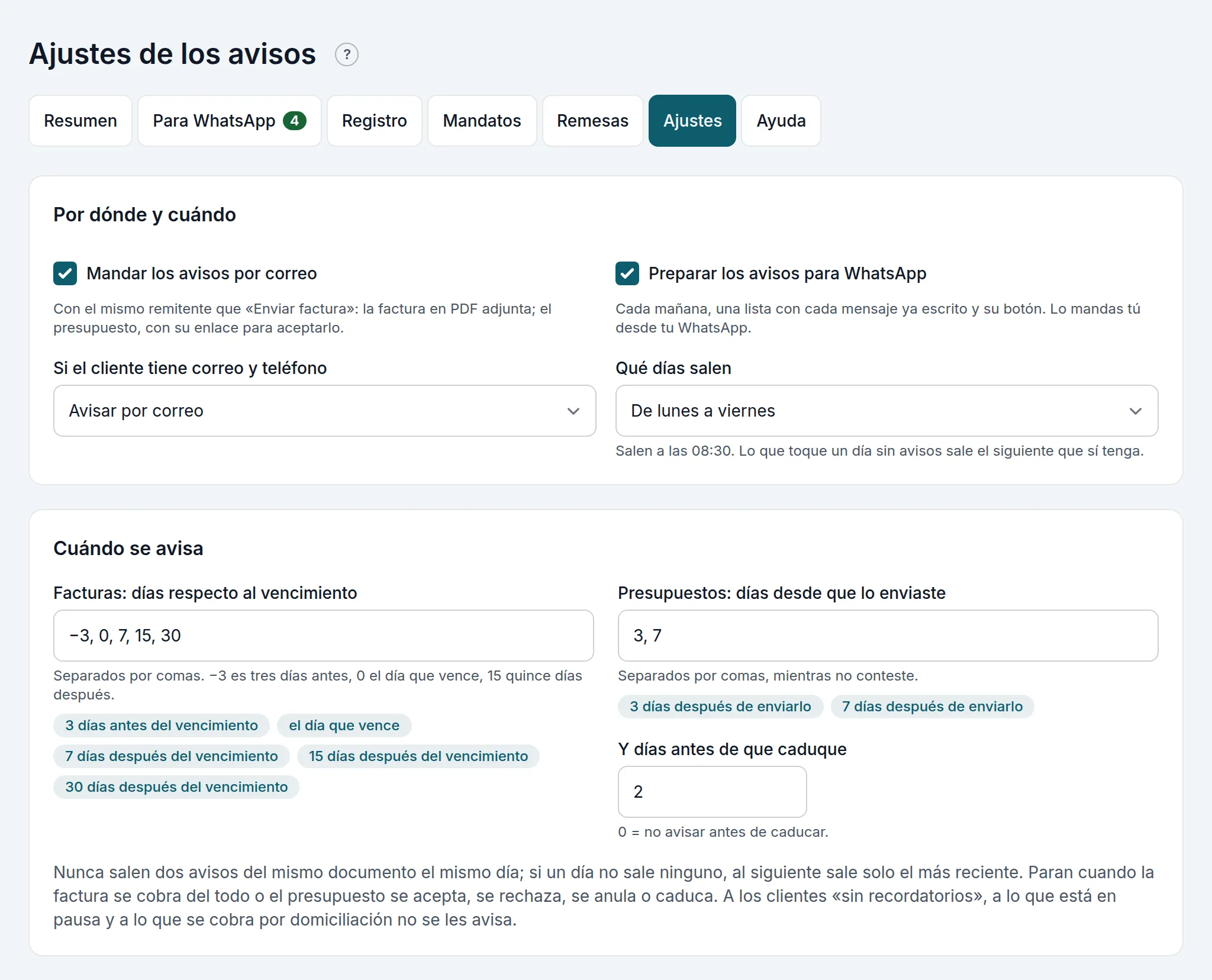The width and height of the screenshot is (1212, 980).
Task: Go to the Mandatos tab
Action: tap(482, 121)
